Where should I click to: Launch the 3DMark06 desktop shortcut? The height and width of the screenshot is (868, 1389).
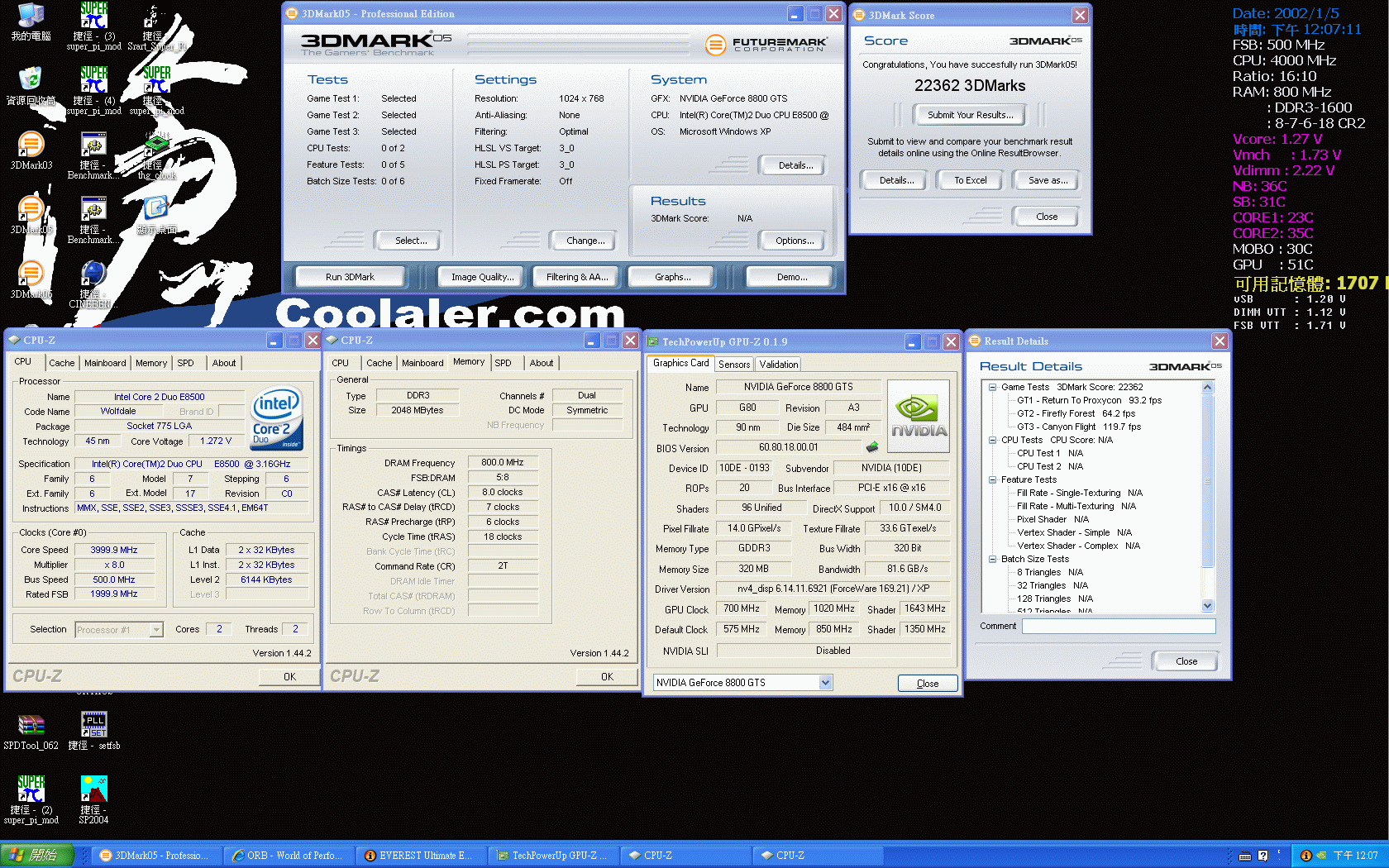(x=31, y=279)
